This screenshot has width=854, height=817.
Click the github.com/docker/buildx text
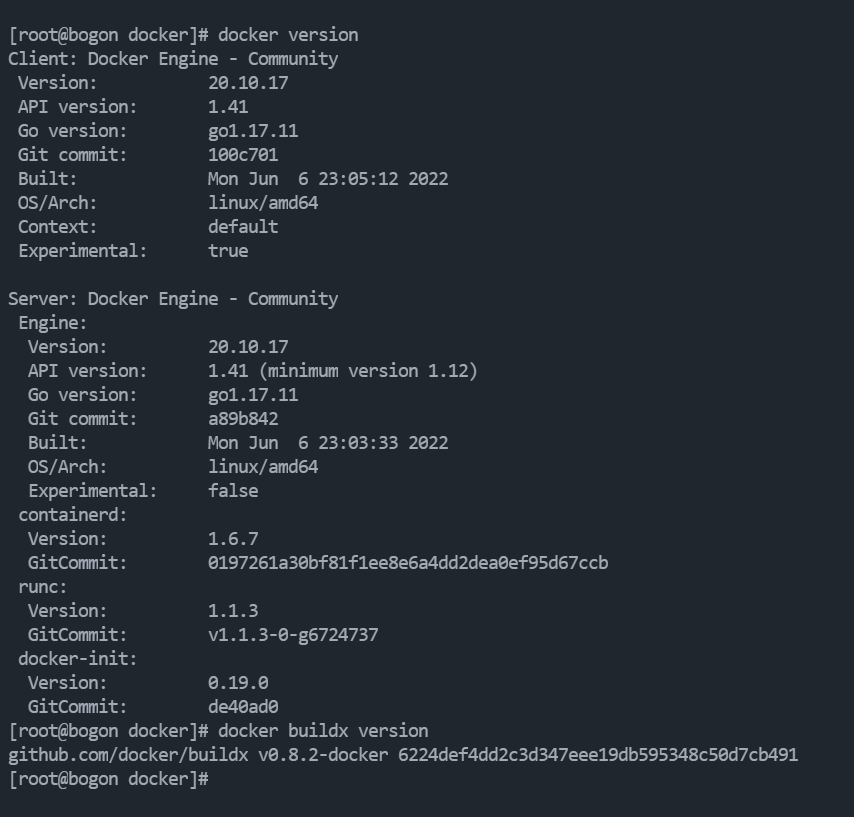128,755
